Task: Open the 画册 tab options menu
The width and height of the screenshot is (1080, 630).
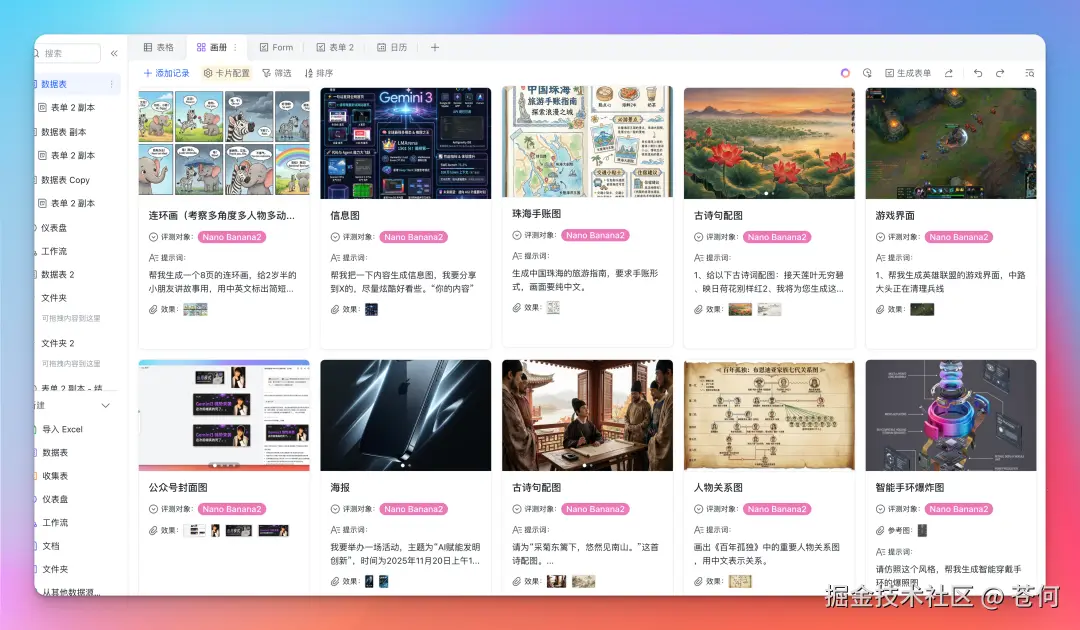Action: coord(235,47)
